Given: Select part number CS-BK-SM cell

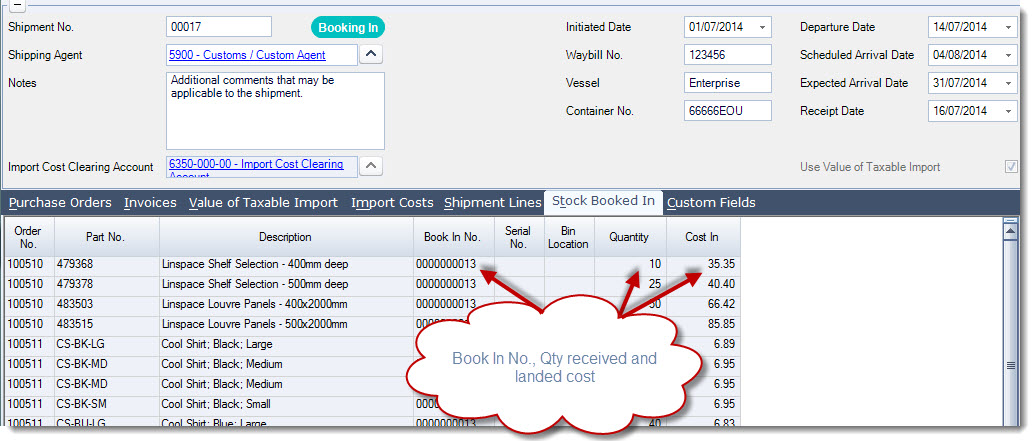Looking at the screenshot, I should click(106, 404).
